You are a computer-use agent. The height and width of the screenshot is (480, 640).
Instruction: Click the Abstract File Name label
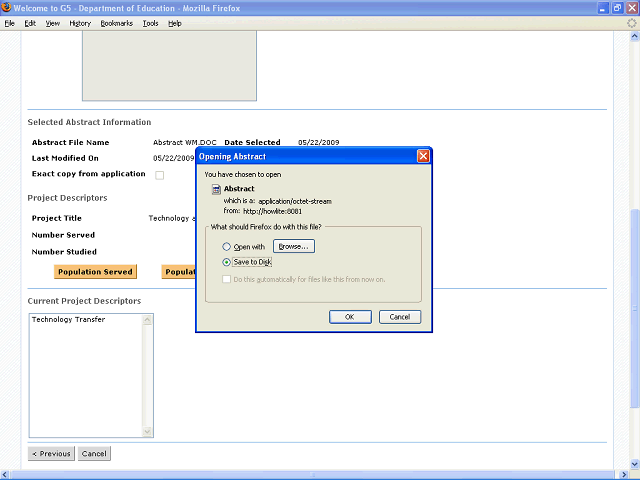pos(71,142)
